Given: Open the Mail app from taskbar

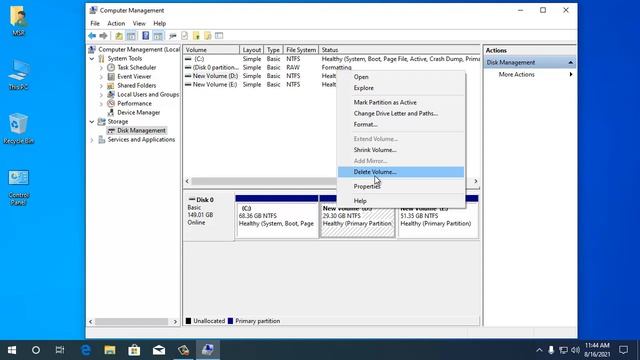Looking at the screenshot, I should pos(159,350).
